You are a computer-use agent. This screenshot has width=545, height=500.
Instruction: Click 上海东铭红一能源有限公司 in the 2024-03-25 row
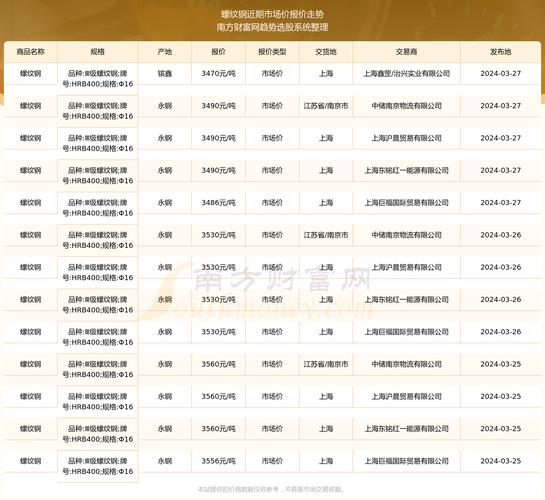click(x=406, y=429)
